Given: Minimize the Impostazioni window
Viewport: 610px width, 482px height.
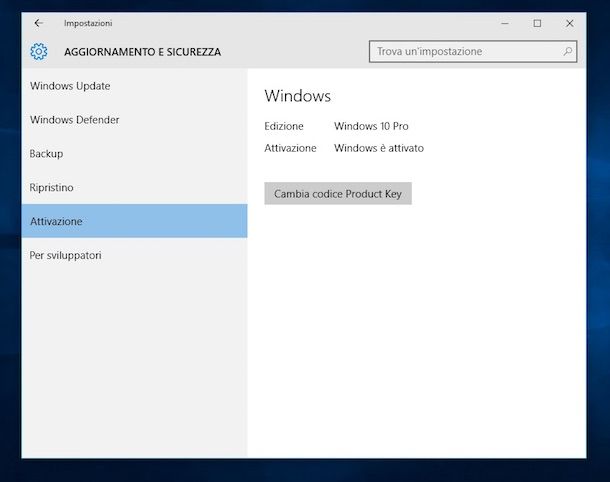Looking at the screenshot, I should tap(505, 23).
